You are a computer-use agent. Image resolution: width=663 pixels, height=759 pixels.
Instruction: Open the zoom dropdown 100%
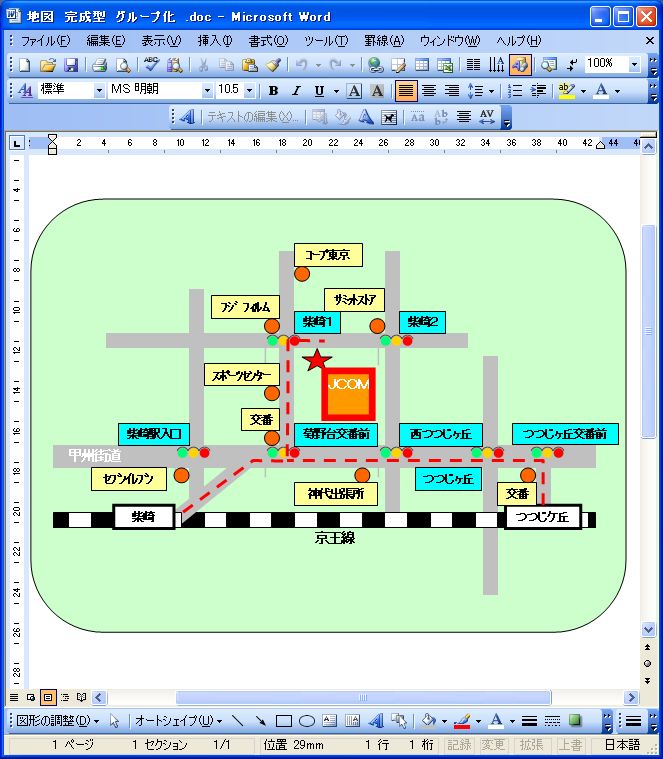pos(634,64)
